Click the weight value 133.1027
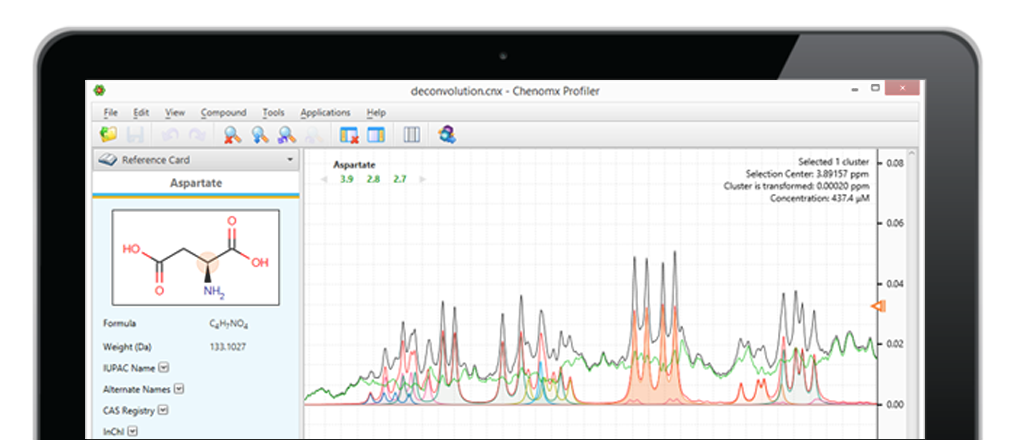 [227, 347]
